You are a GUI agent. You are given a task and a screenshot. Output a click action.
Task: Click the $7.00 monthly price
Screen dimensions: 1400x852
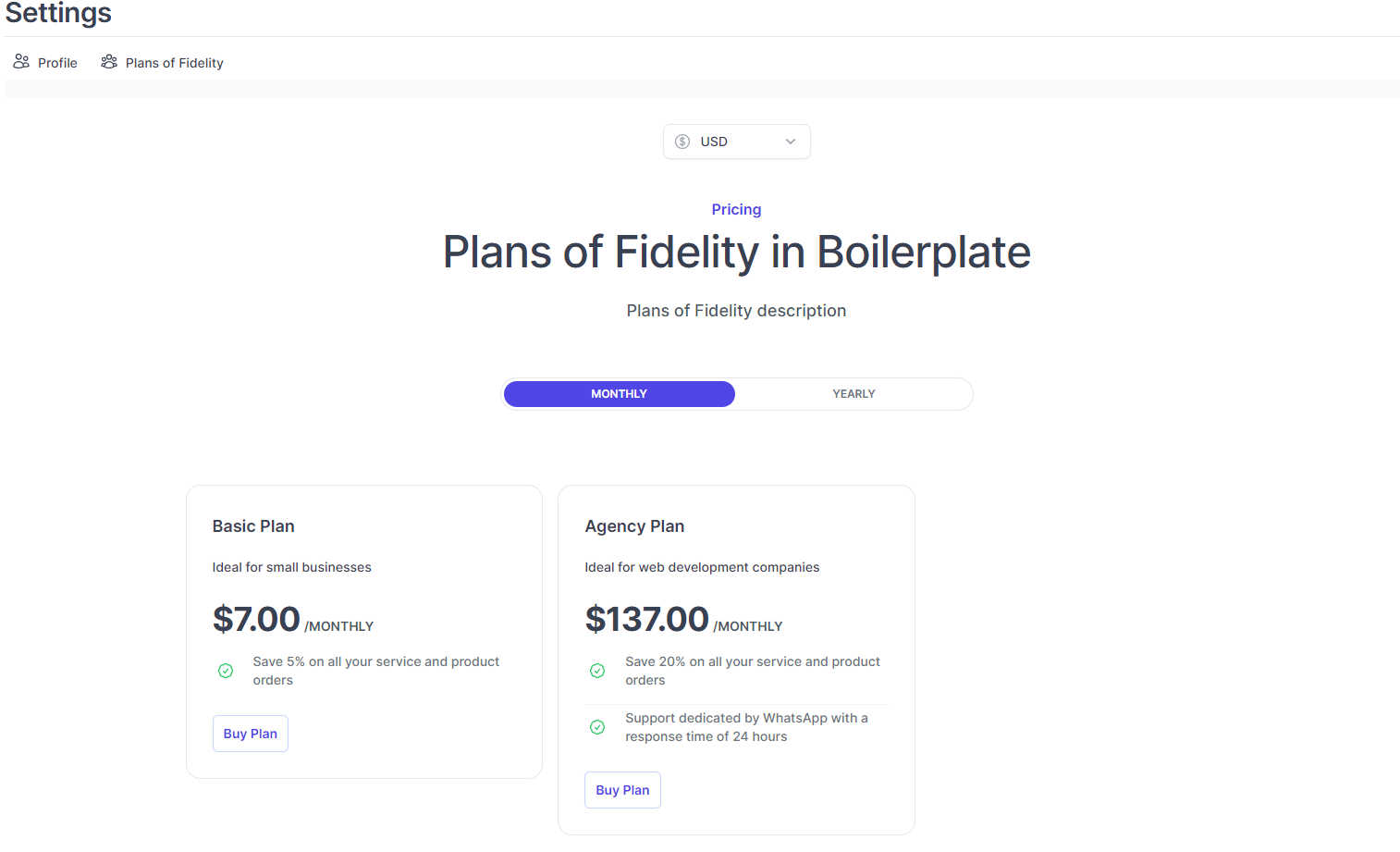(293, 620)
